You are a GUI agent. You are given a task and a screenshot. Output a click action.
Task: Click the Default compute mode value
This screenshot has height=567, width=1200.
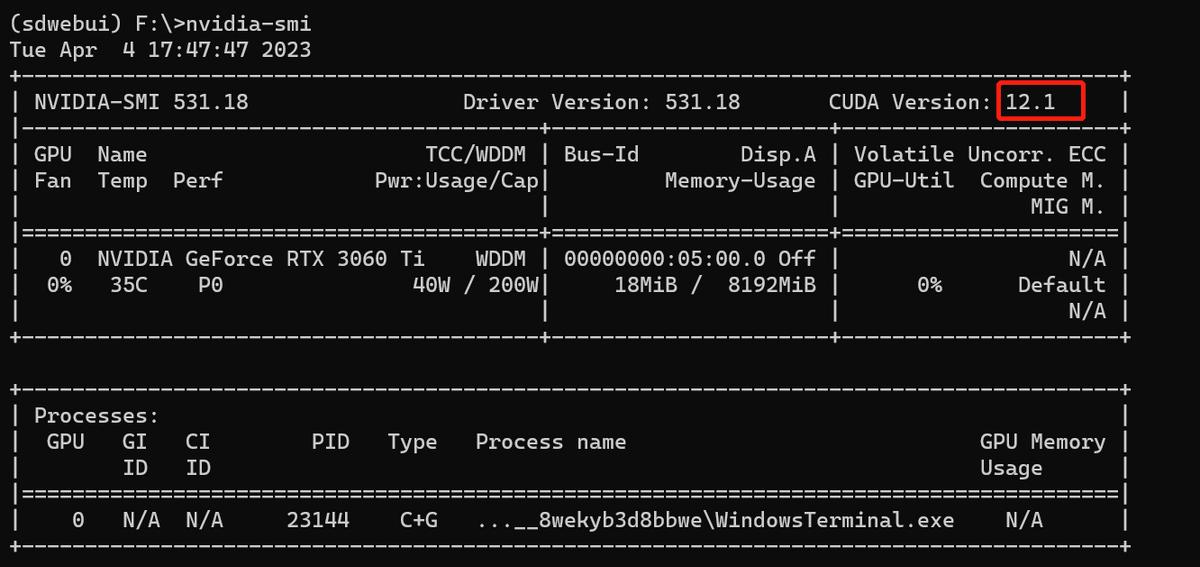pos(1061,284)
